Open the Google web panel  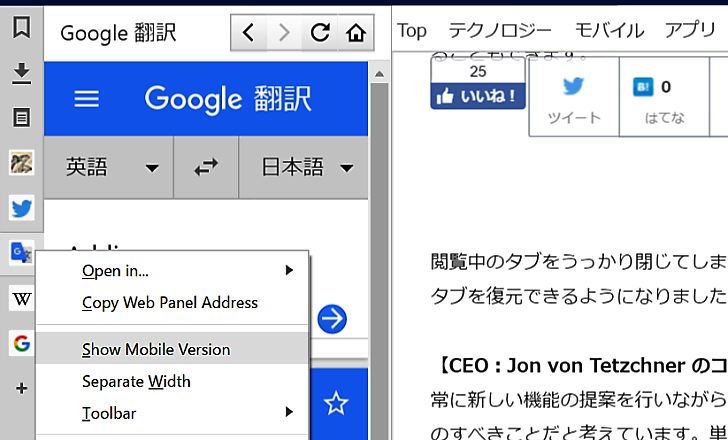pyautogui.click(x=21, y=343)
